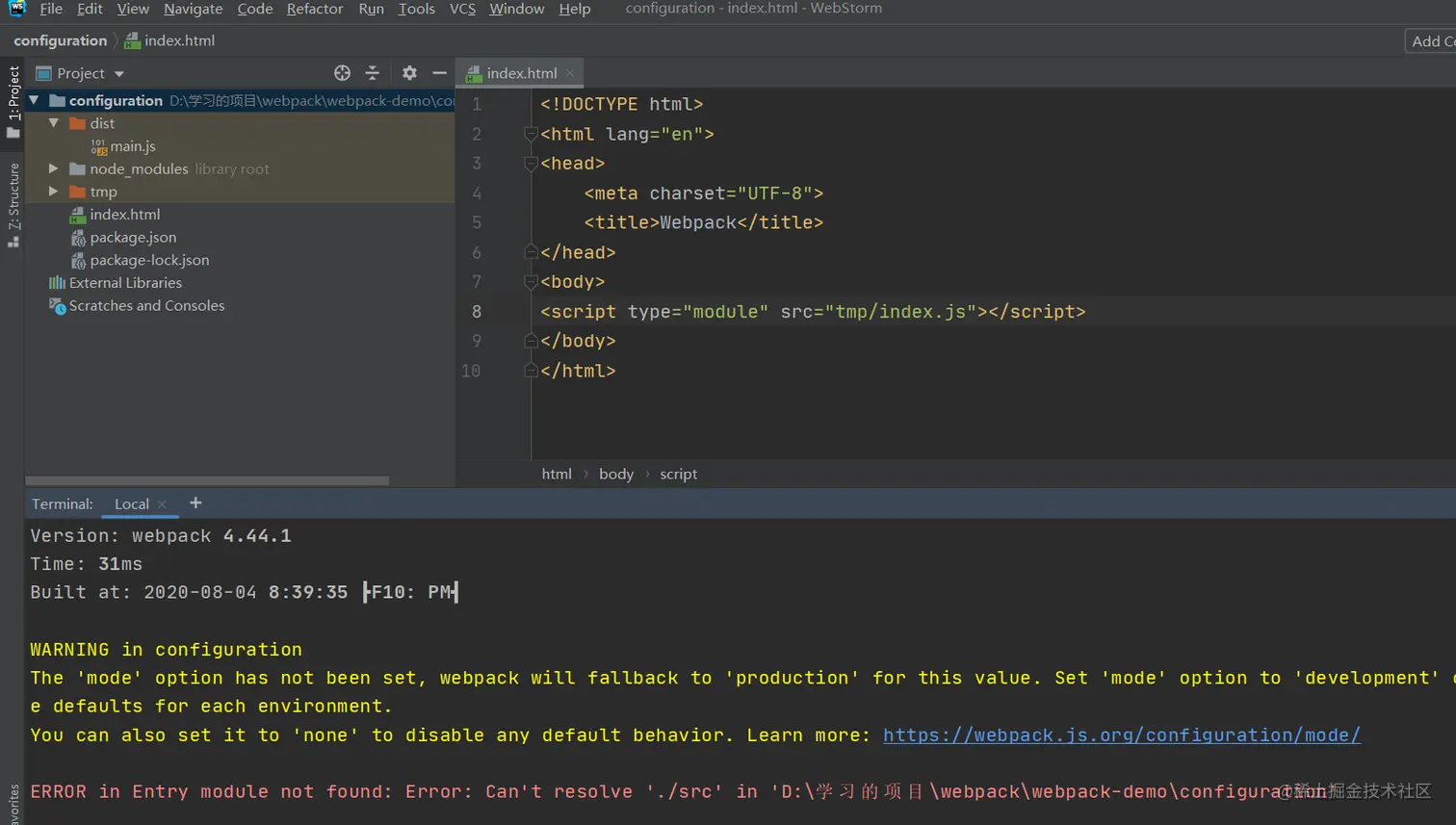Collapse the dist folder arrow
Screen dimensions: 1456x825
(x=54, y=123)
